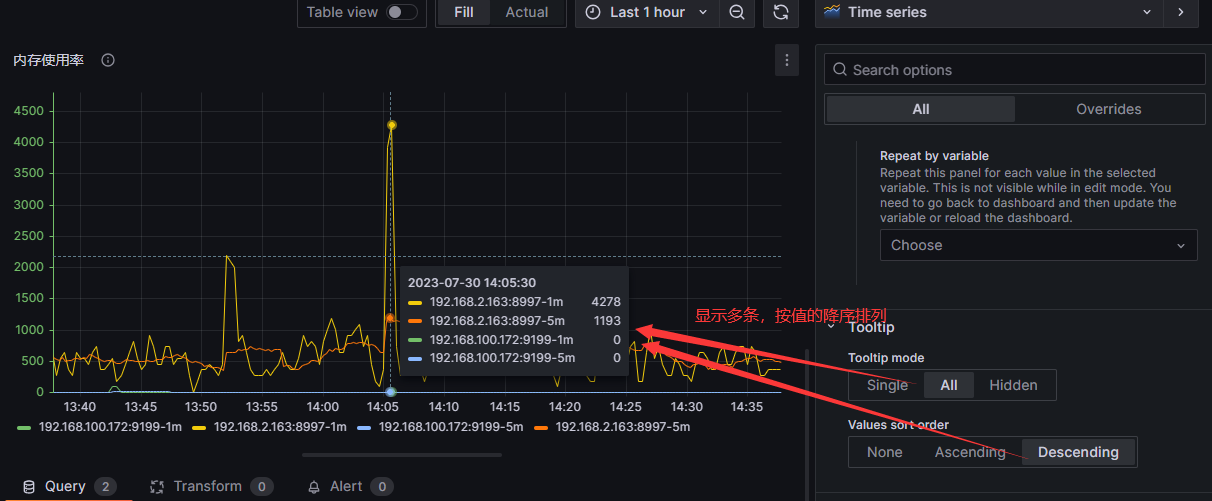Click tooltip value 4278

tap(606, 302)
